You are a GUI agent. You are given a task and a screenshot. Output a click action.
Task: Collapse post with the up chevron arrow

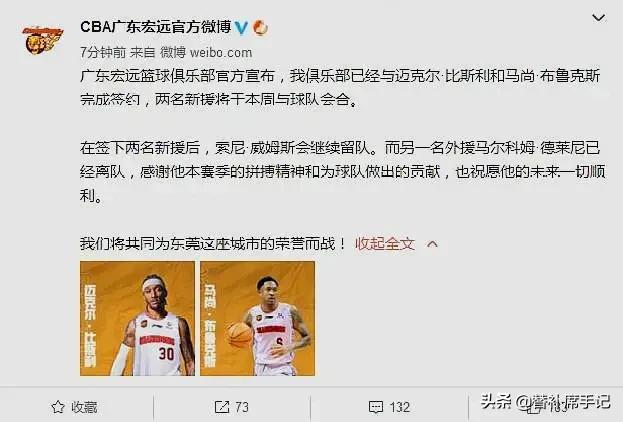(432, 244)
